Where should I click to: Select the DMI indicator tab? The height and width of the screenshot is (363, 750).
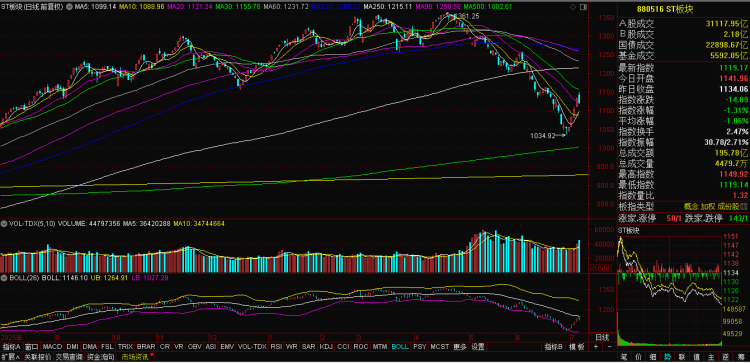tap(73, 347)
